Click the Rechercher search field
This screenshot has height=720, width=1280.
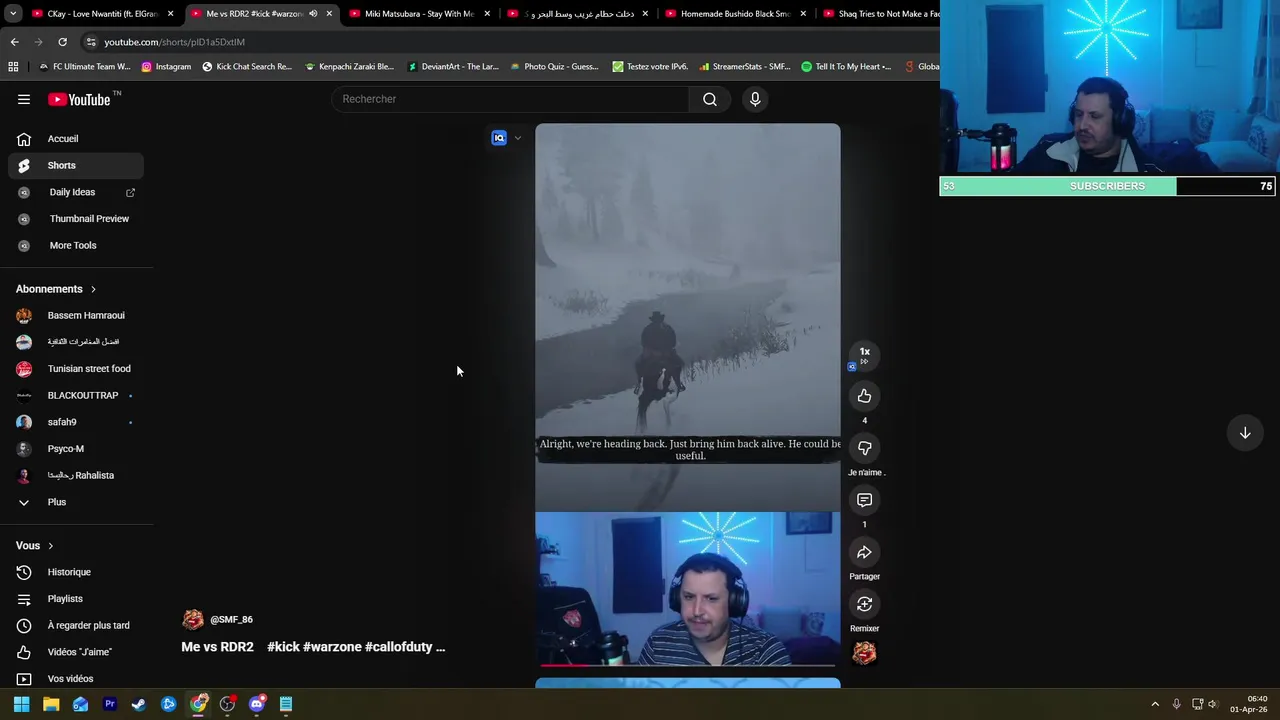point(511,99)
